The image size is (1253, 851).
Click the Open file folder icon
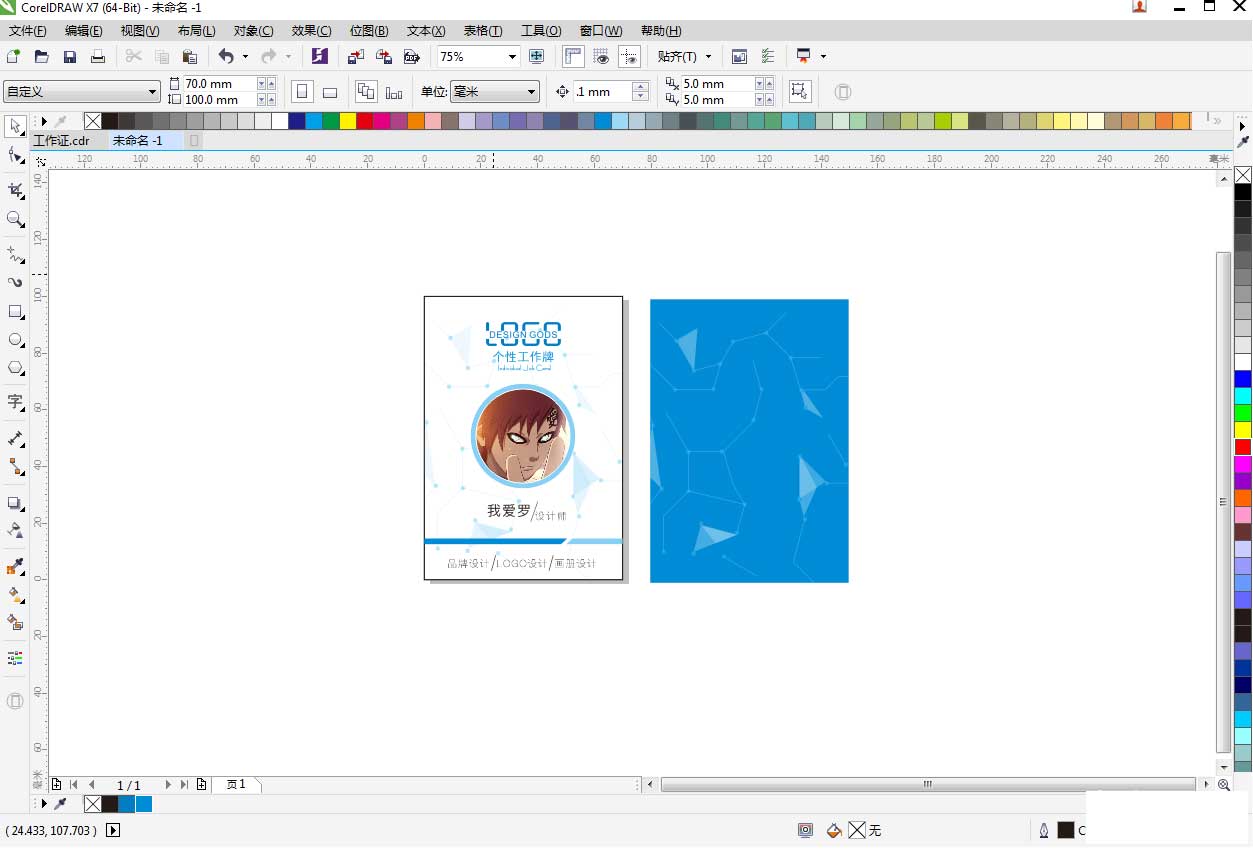[x=41, y=57]
